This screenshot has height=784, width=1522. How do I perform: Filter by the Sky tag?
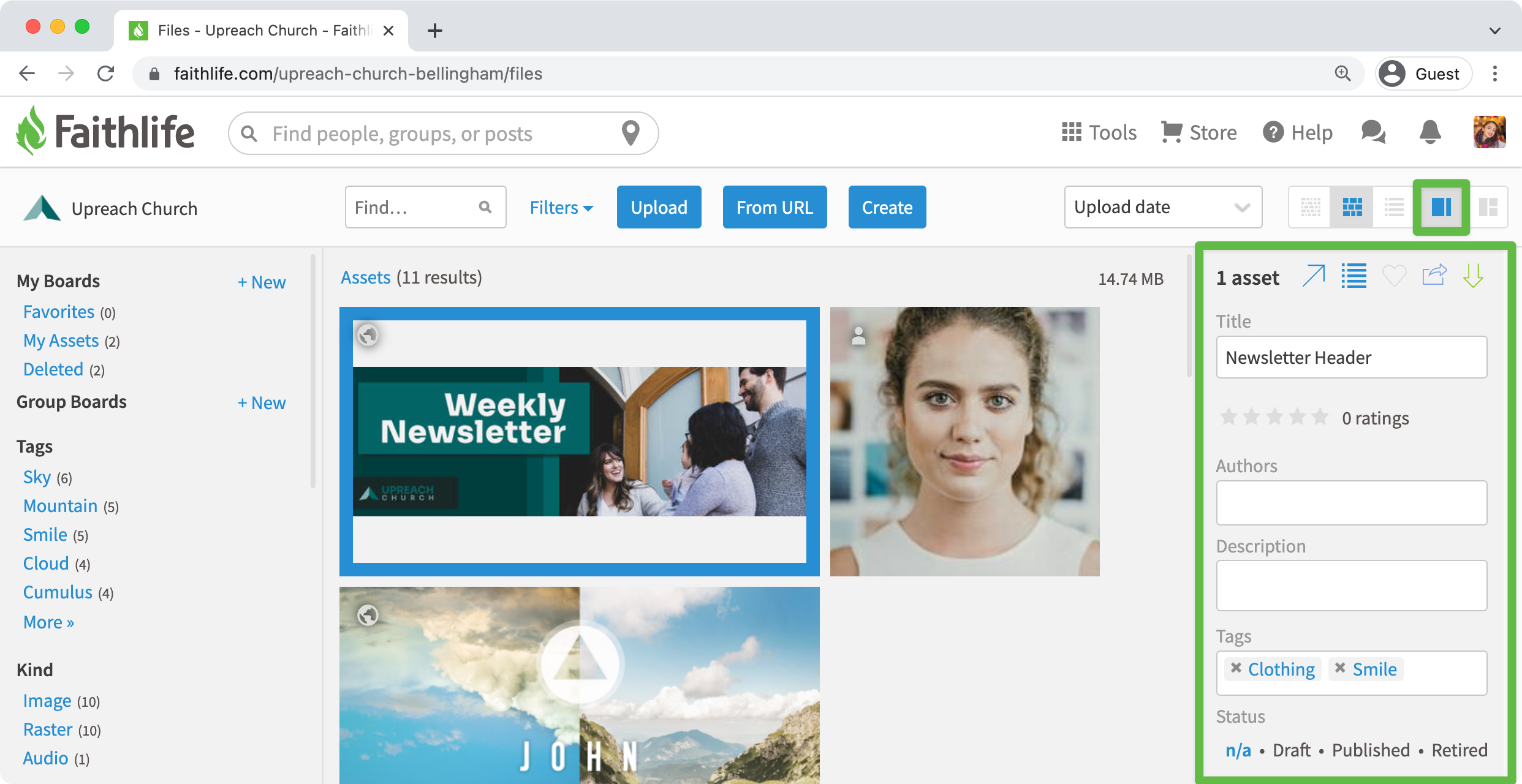point(37,477)
